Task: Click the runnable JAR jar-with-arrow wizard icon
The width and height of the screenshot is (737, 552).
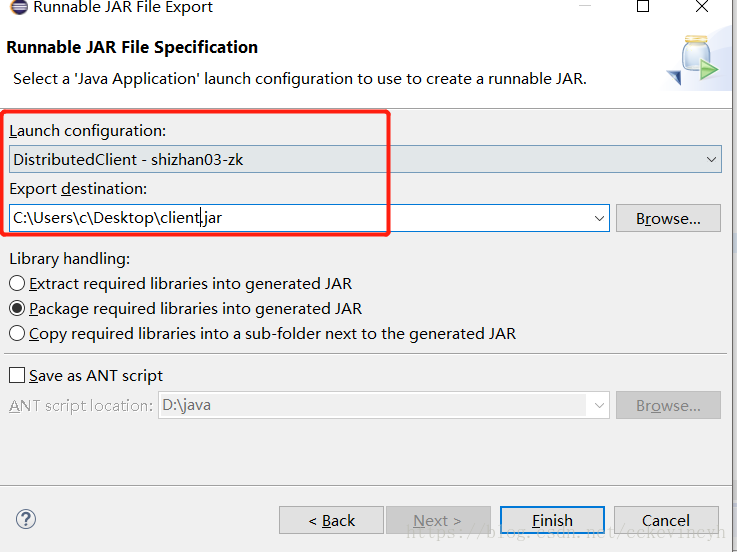Action: coord(693,61)
